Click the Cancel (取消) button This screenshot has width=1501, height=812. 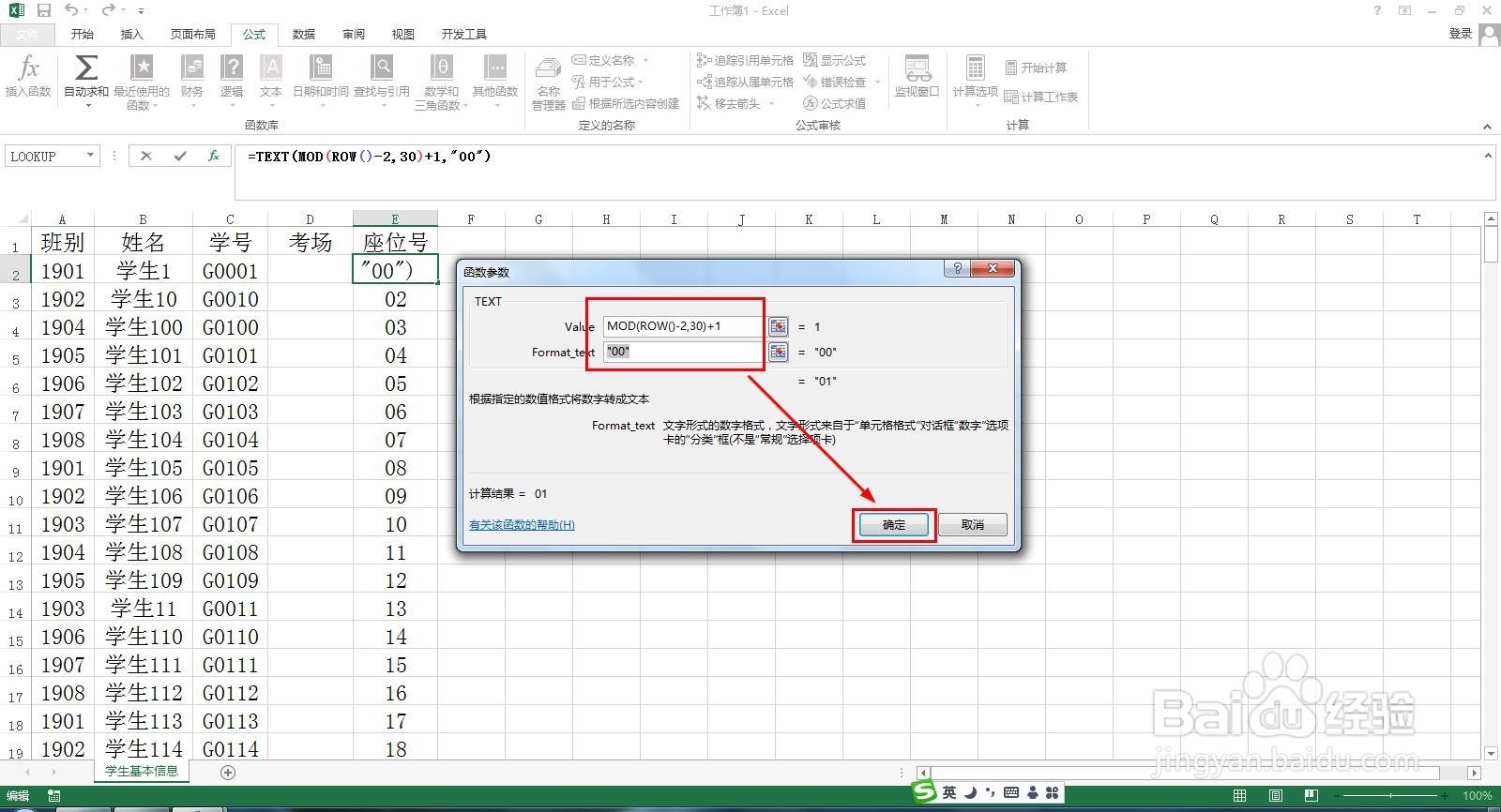(x=973, y=524)
